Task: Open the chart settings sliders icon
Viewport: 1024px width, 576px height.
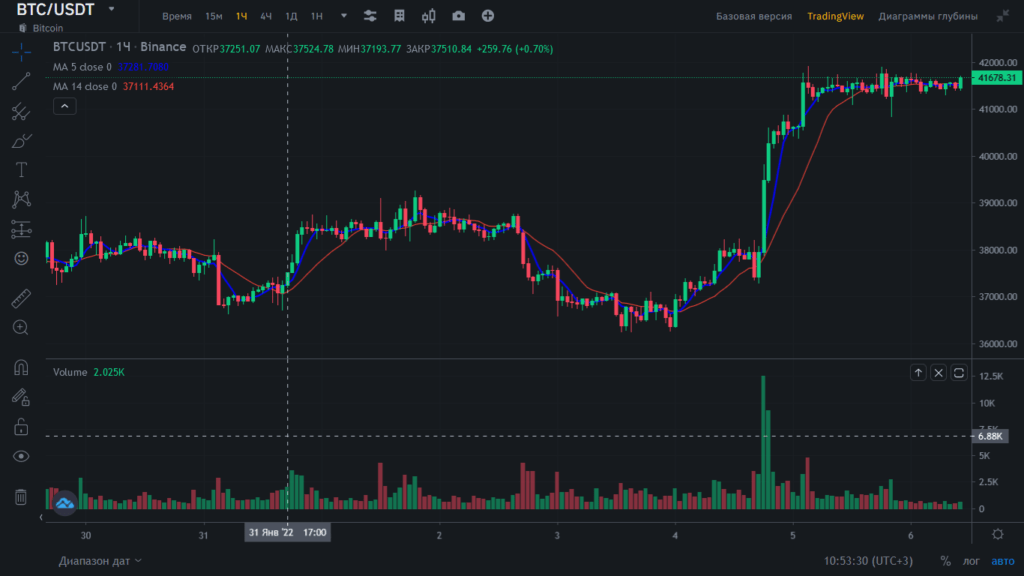Action: coord(370,16)
